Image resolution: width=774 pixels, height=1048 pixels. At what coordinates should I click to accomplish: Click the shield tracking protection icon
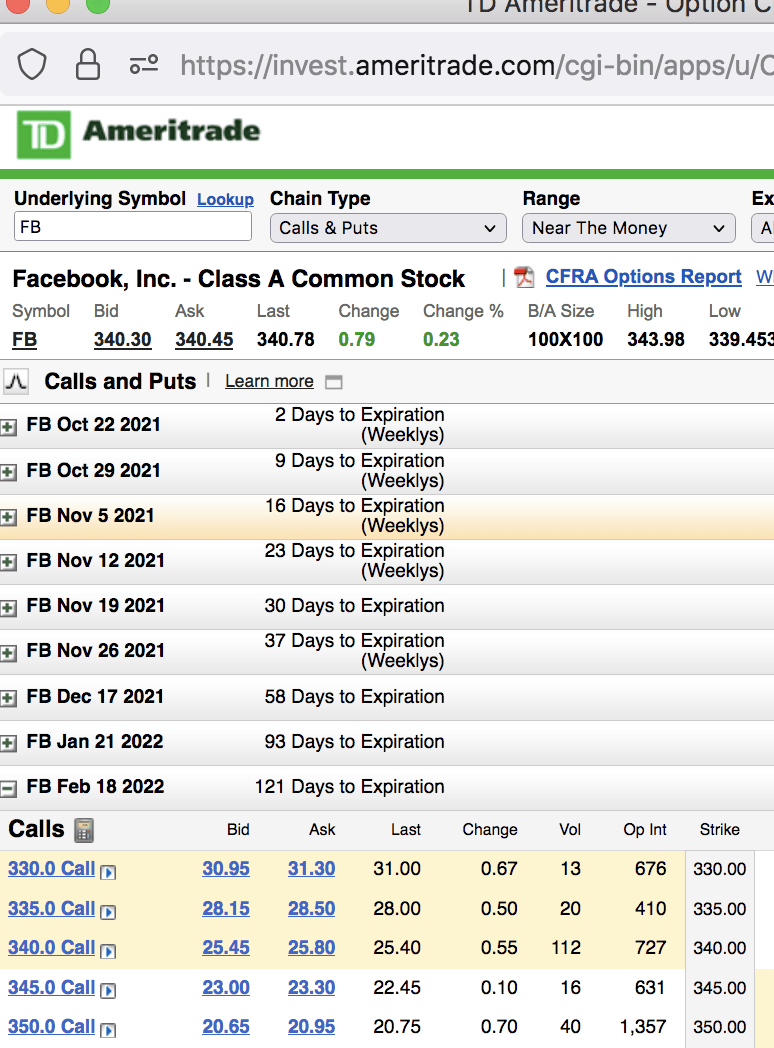coord(33,65)
